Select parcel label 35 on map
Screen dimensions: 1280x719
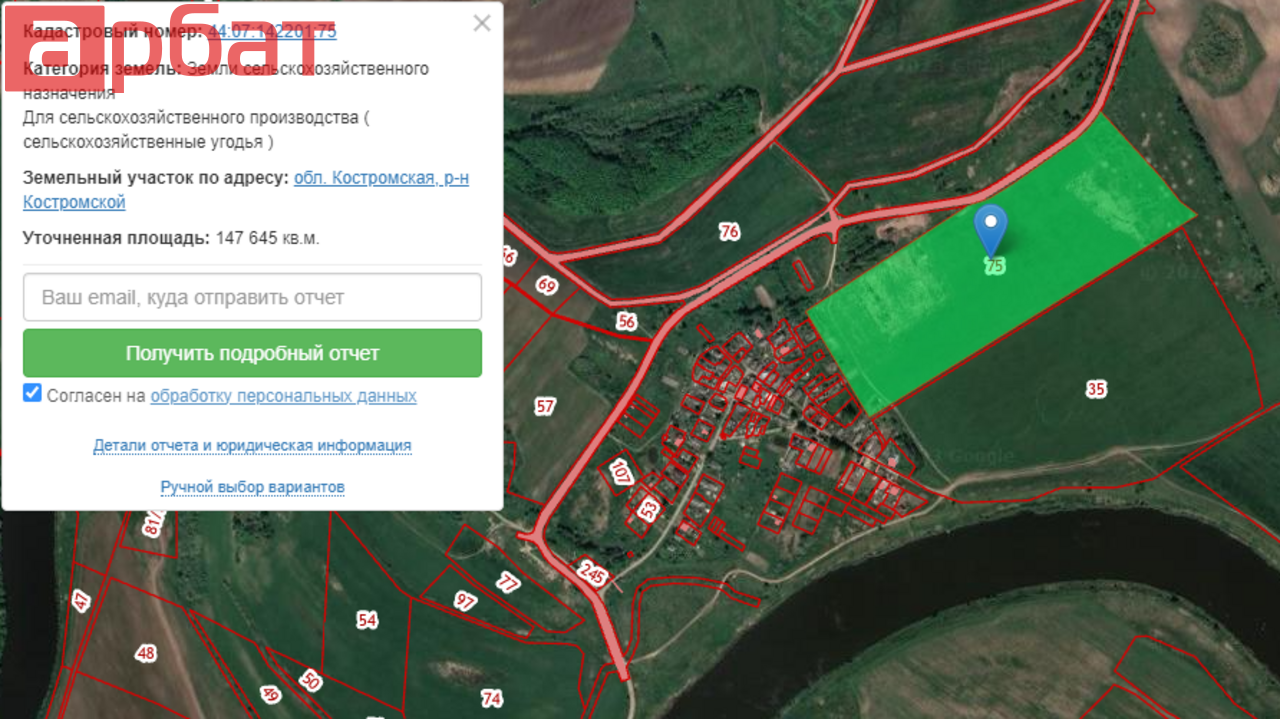pos(1096,389)
